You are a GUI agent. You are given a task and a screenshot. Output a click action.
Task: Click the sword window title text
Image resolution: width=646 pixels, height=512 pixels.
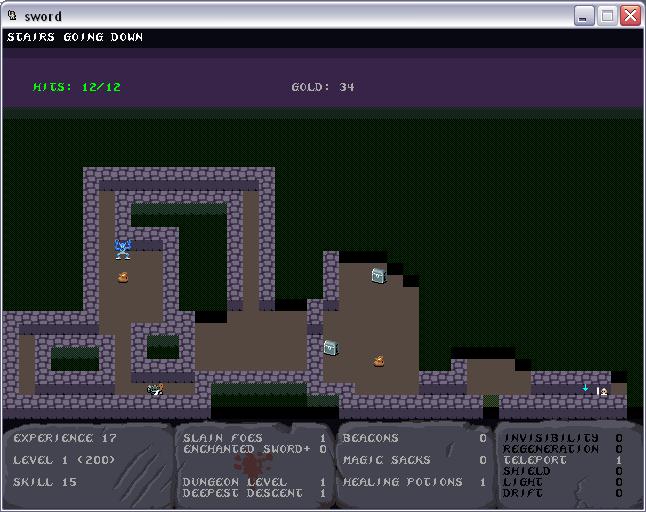(x=43, y=16)
